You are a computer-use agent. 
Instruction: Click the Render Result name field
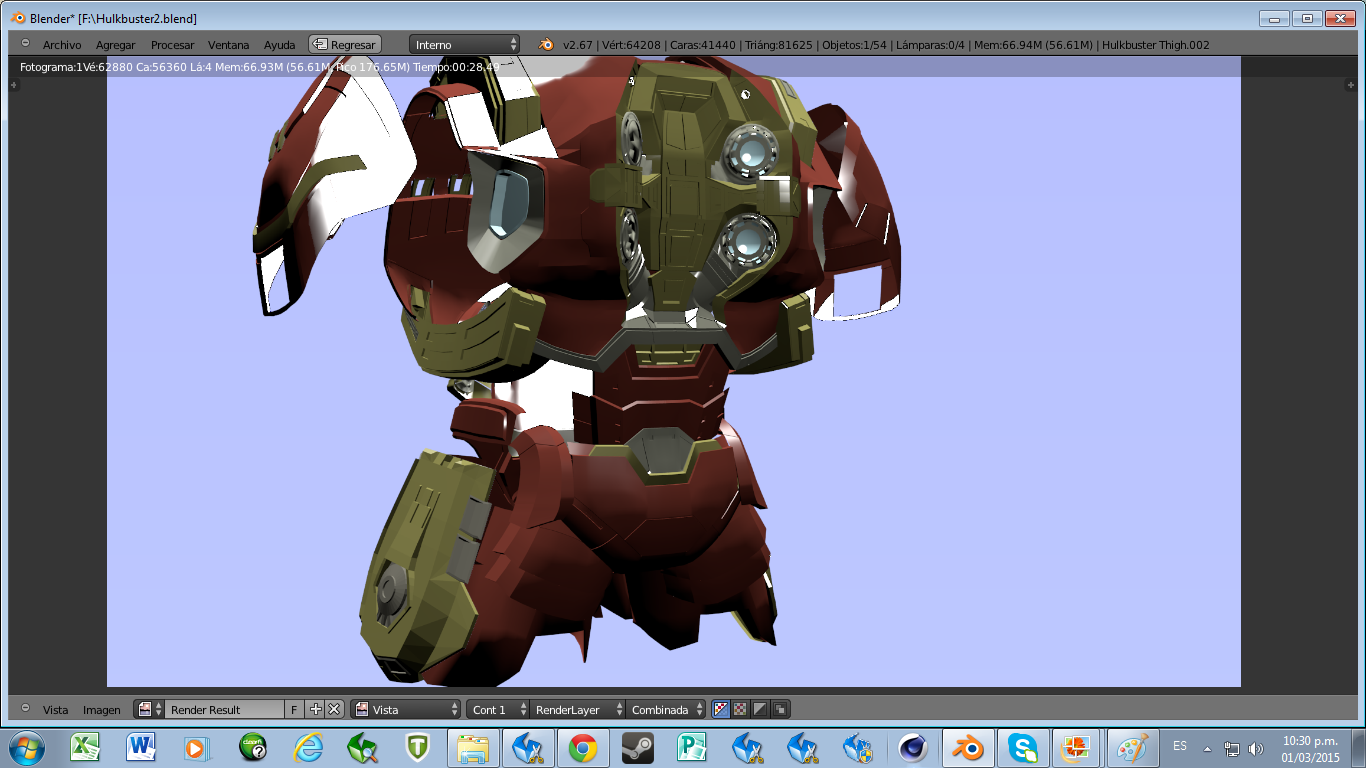225,709
